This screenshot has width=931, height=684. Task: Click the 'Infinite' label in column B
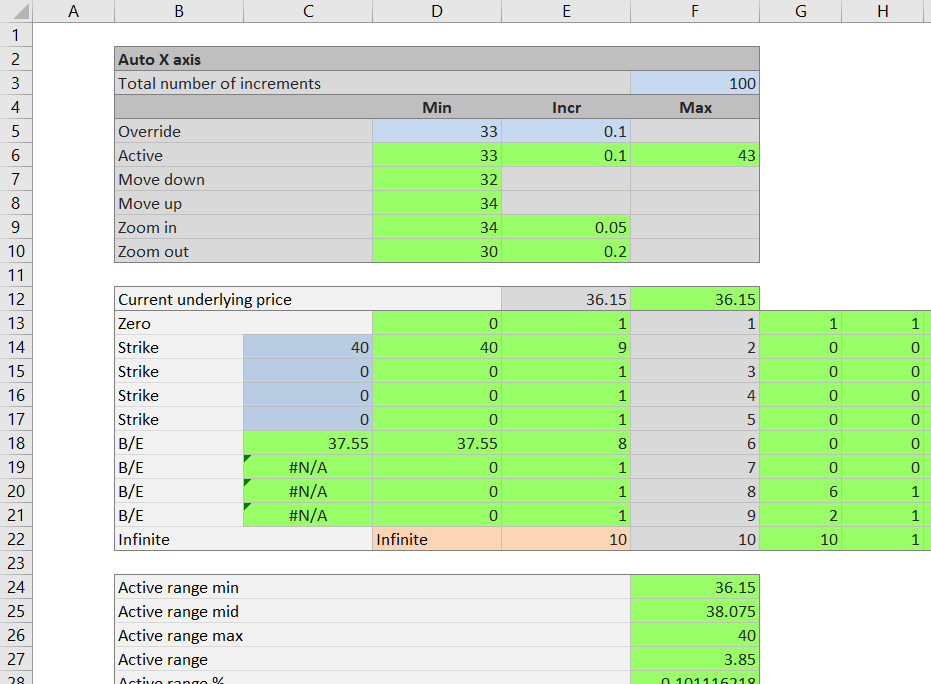coord(144,539)
